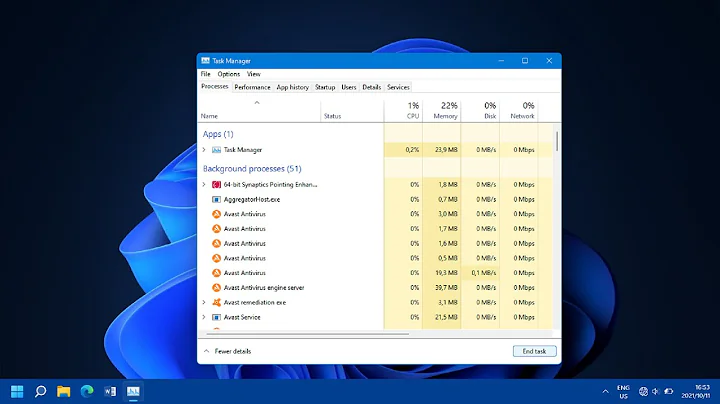720x404 pixels.
Task: Sort by the Name column header
Action: [259, 111]
